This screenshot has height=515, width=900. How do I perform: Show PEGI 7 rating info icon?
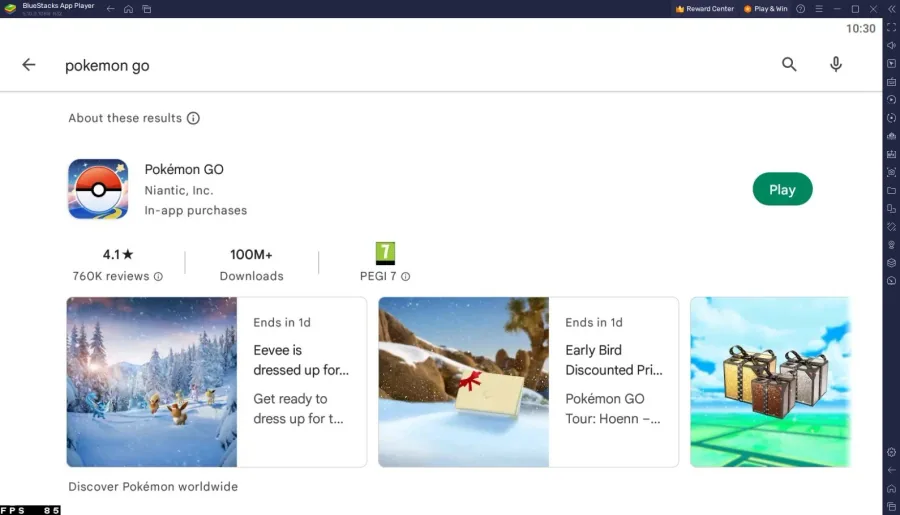(x=406, y=277)
